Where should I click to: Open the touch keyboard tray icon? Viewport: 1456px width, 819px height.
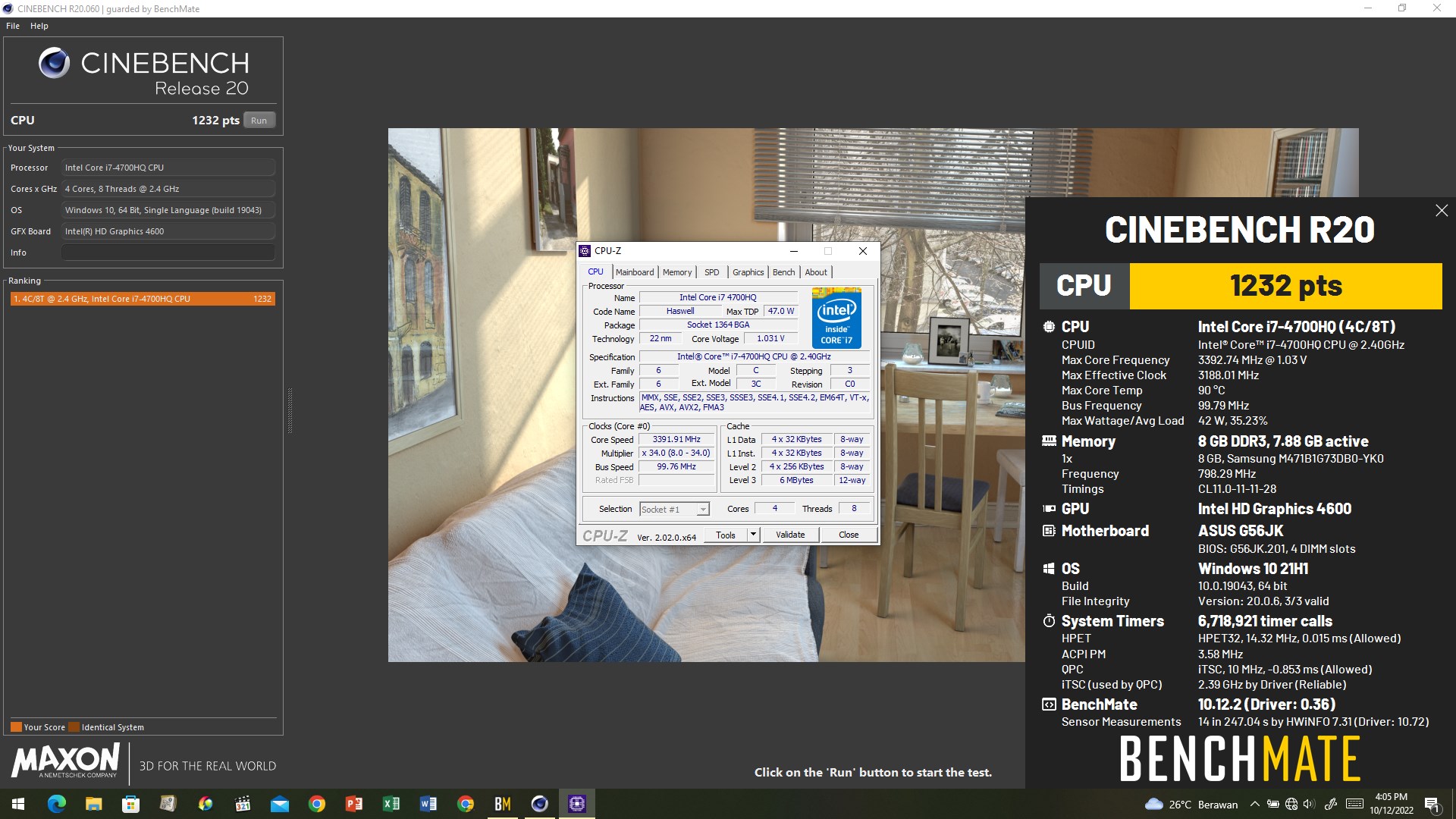pyautogui.click(x=1355, y=805)
